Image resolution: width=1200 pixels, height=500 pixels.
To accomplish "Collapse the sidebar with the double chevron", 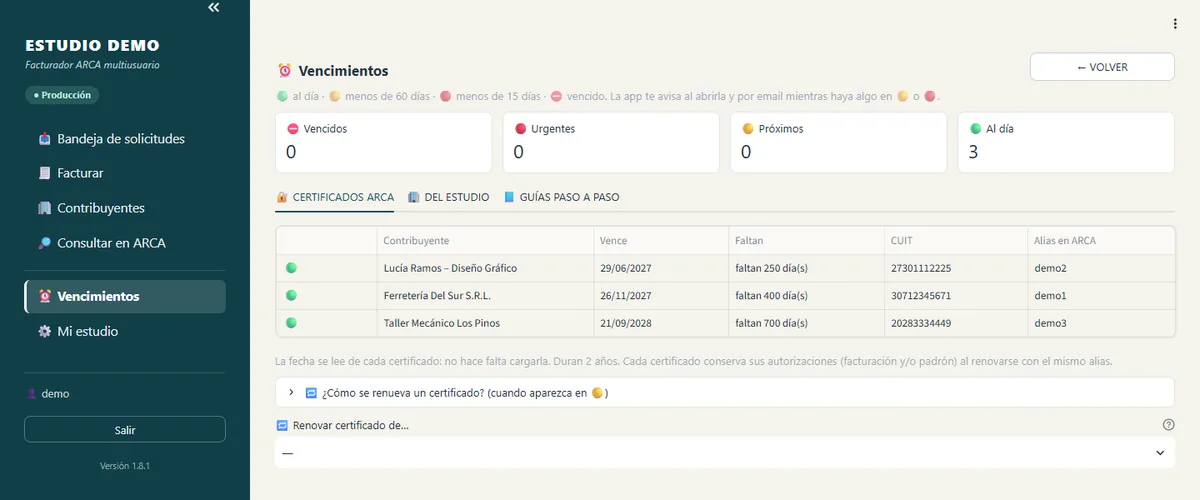I will click(x=213, y=8).
